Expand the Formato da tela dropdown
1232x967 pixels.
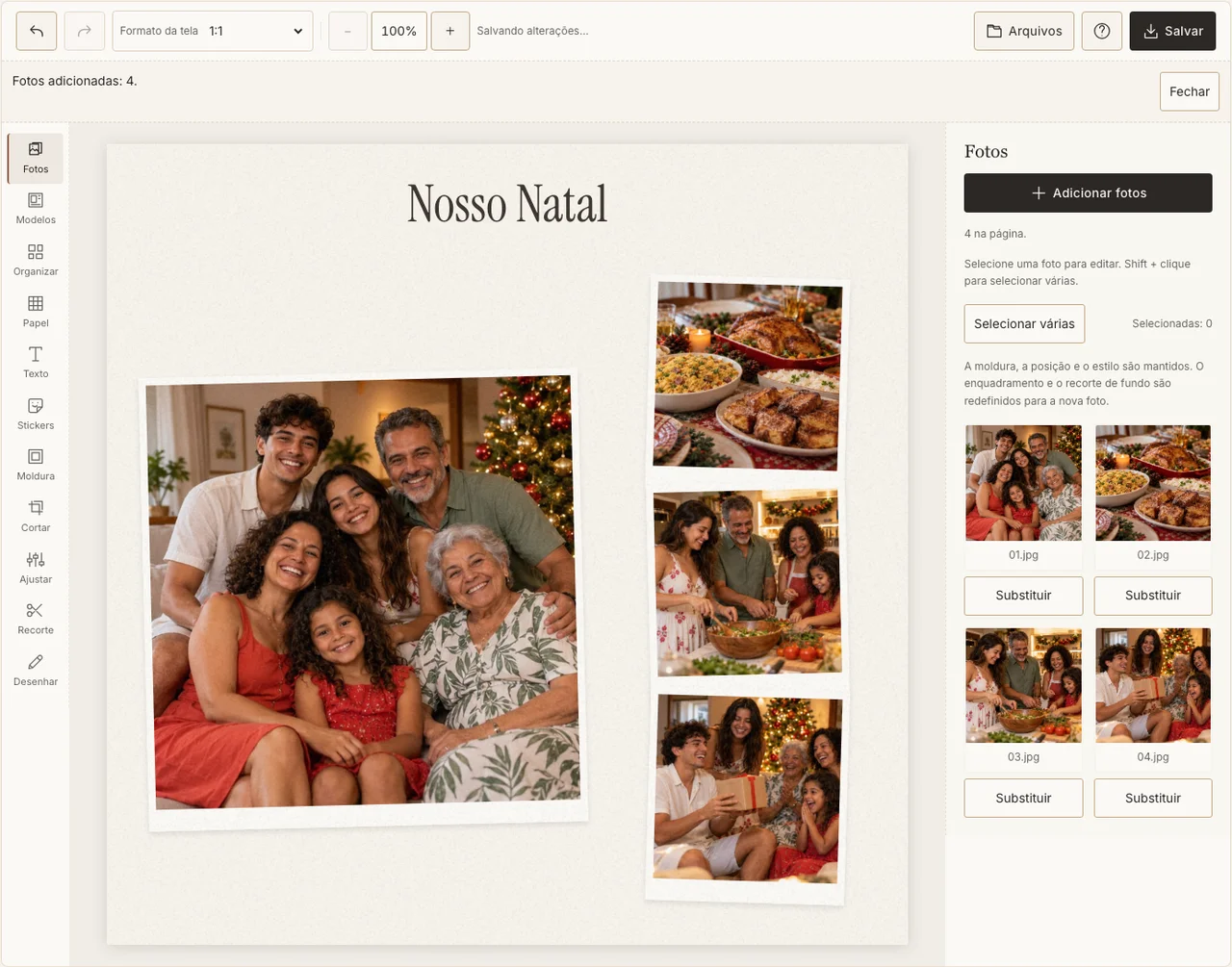(213, 31)
